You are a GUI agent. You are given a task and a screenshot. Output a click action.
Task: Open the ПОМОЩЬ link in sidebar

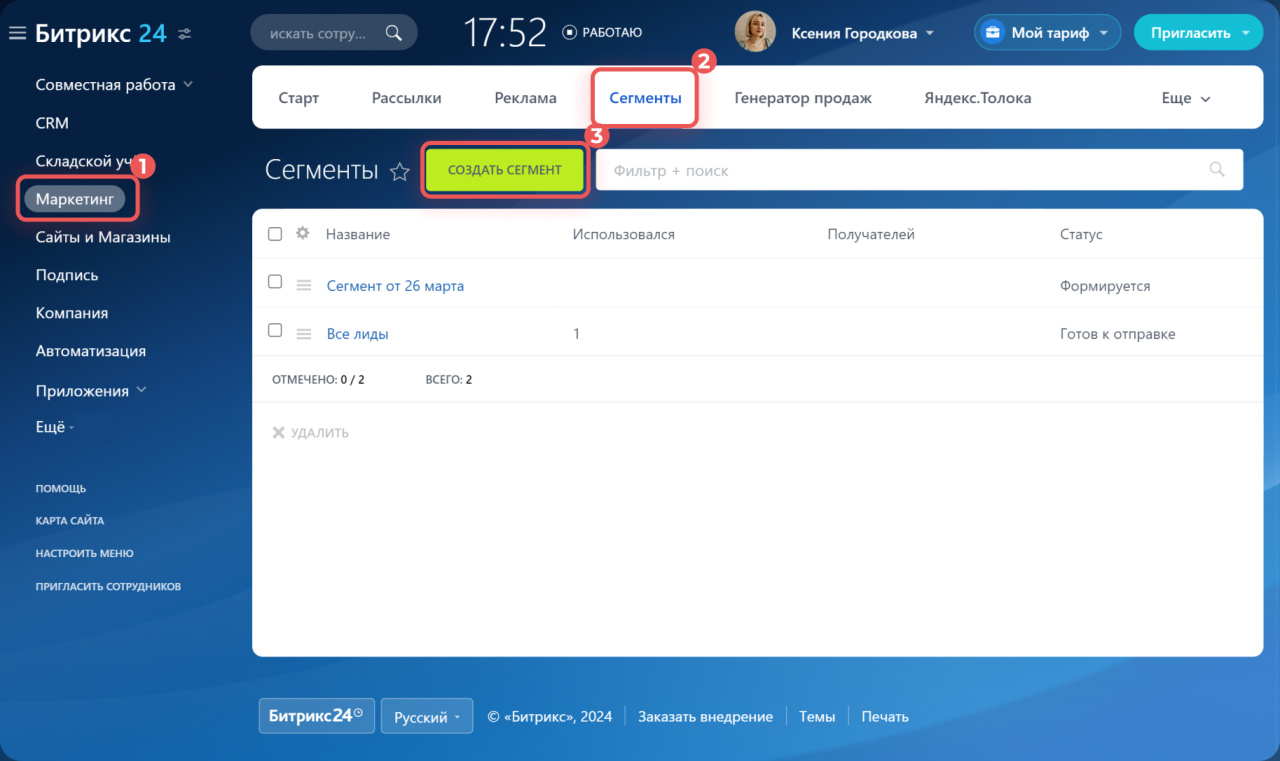[x=61, y=489]
